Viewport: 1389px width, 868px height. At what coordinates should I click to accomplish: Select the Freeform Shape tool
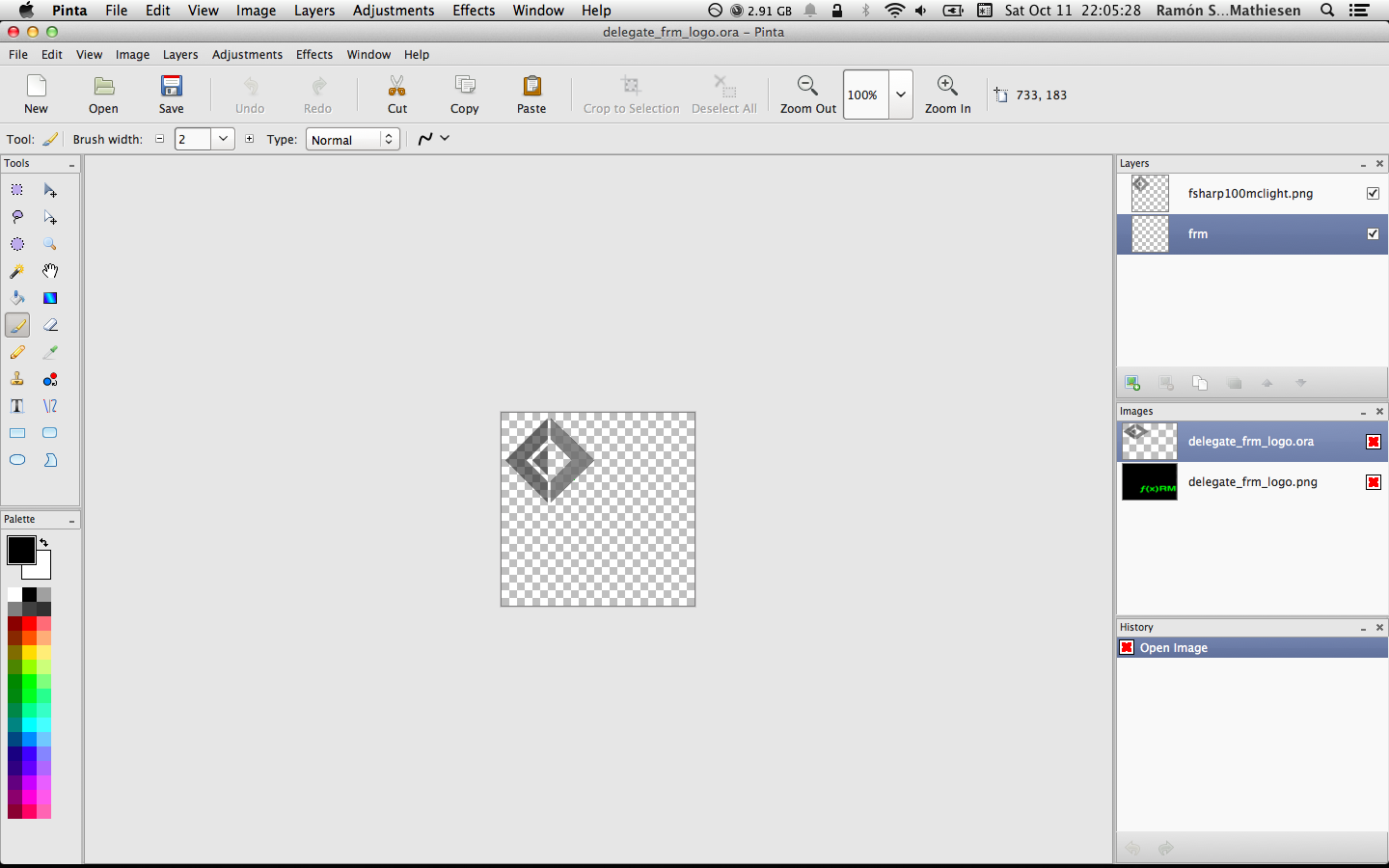coord(50,460)
